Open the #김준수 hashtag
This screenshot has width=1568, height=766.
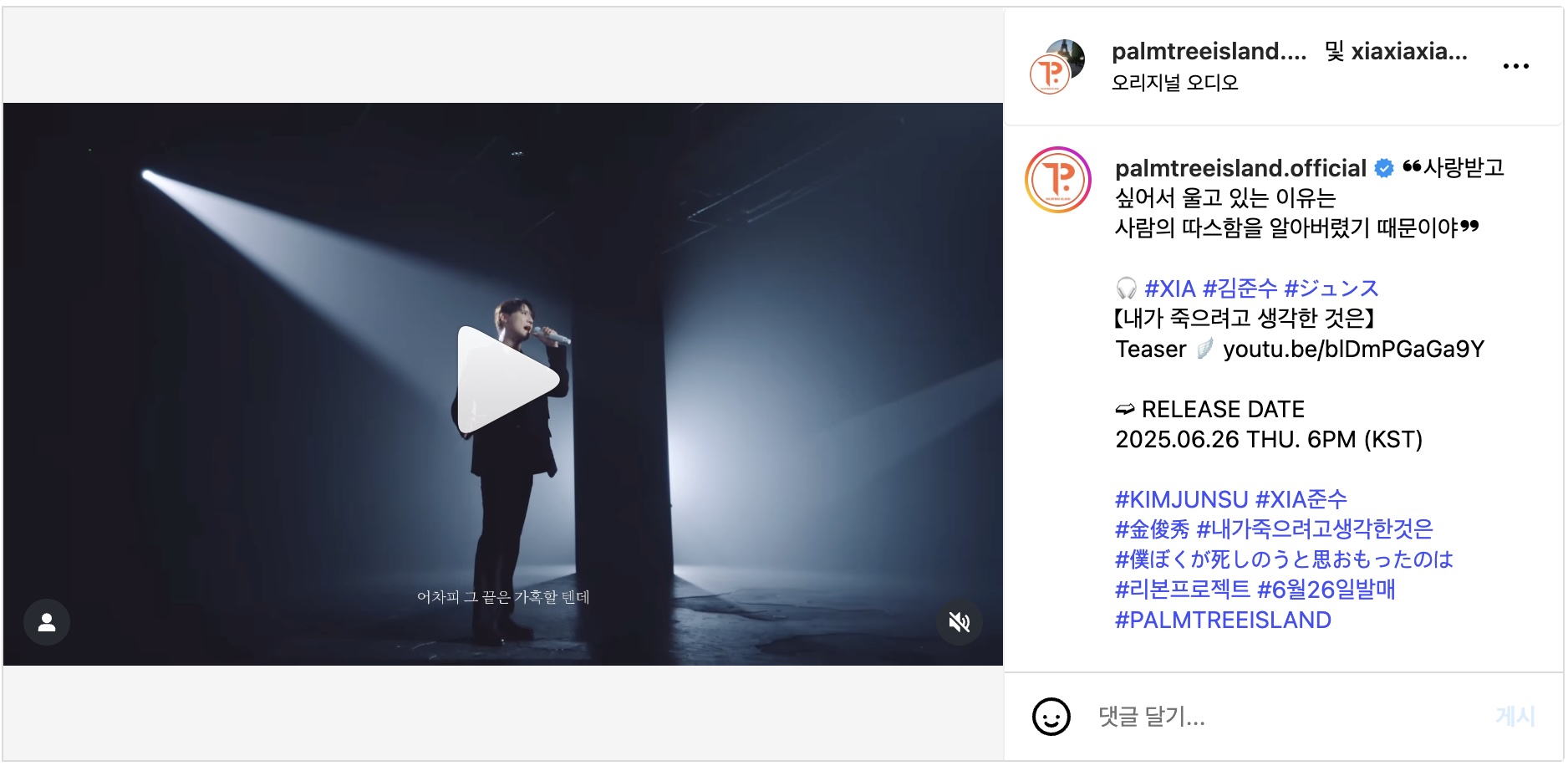pyautogui.click(x=1240, y=289)
